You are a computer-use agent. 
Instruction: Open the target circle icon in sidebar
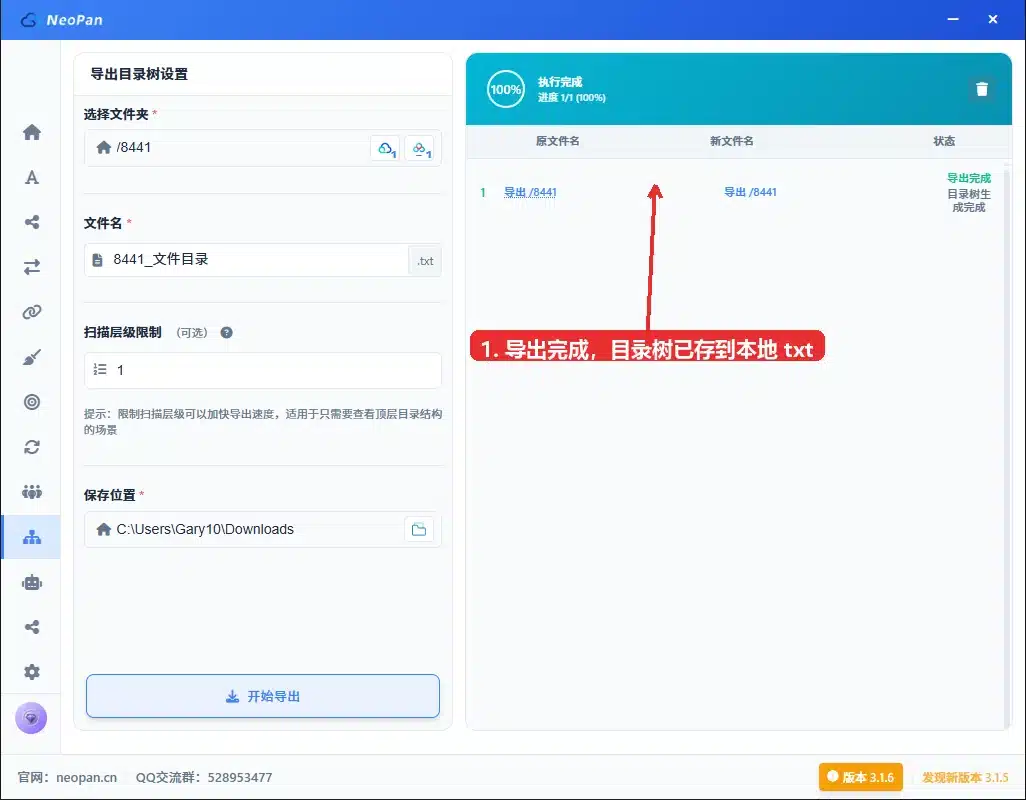31,402
